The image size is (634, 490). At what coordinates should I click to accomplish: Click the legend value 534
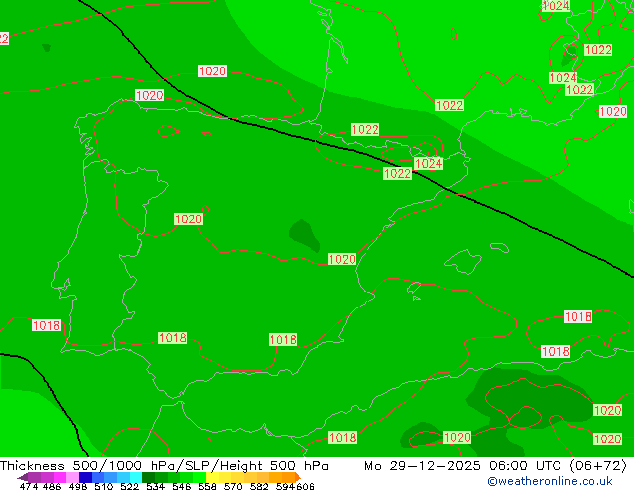pyautogui.click(x=155, y=486)
